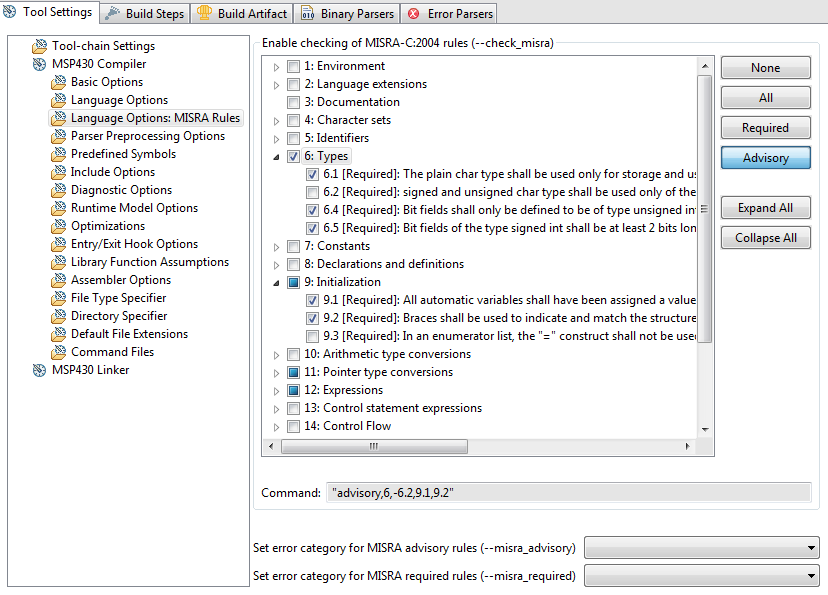Viewport: 828px width, 595px height.
Task: Open the MISRA advisory error category dropdown
Action: (x=702, y=547)
